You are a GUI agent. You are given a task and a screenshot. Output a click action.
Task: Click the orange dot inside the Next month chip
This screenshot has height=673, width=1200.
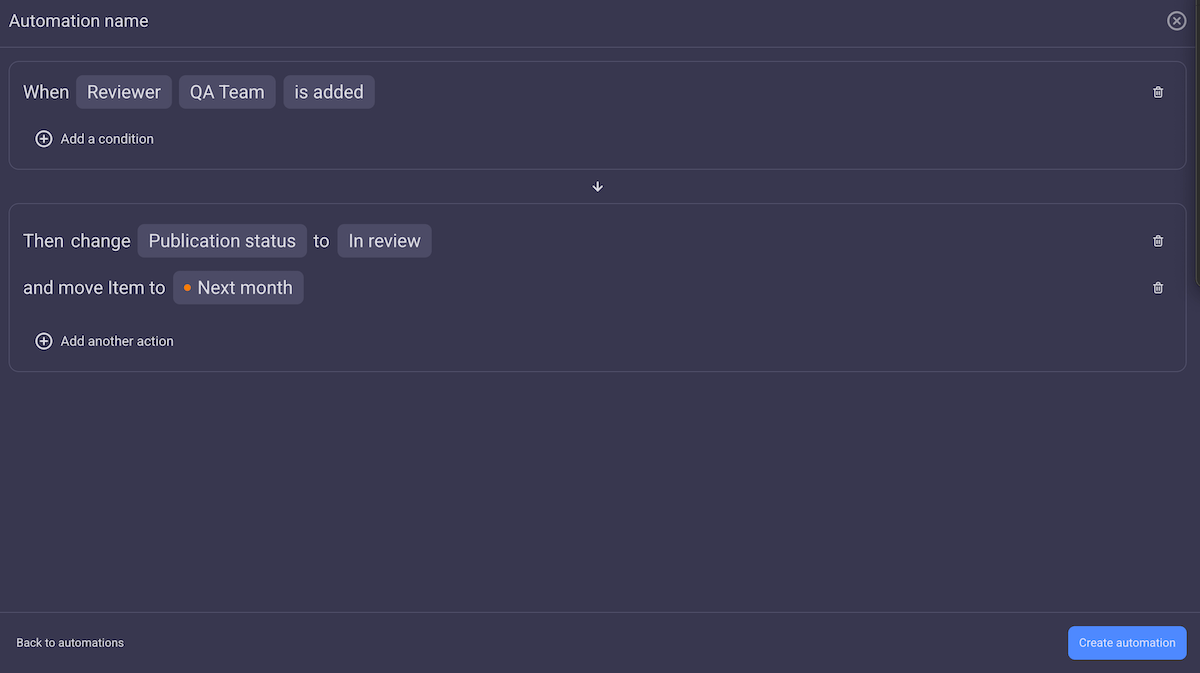point(186,287)
